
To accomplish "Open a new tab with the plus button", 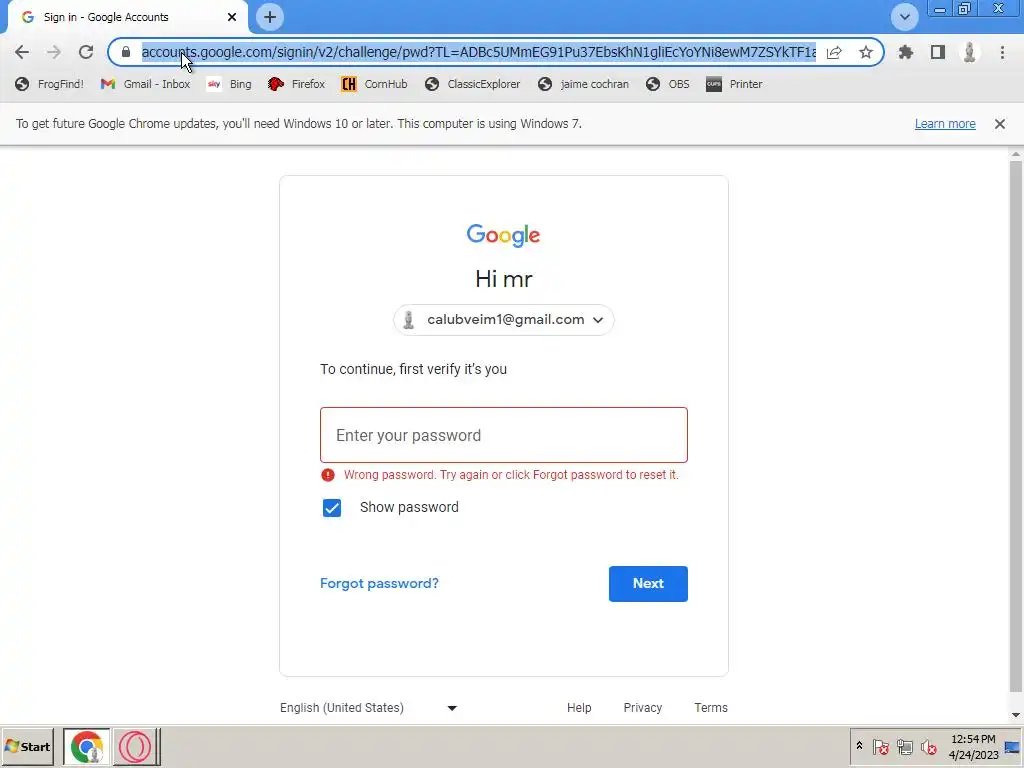I will tap(270, 17).
